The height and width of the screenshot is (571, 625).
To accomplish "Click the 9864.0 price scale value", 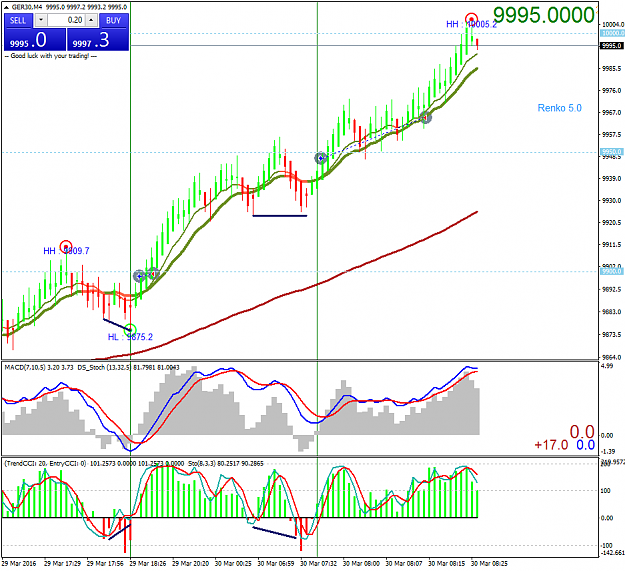I will click(x=611, y=357).
